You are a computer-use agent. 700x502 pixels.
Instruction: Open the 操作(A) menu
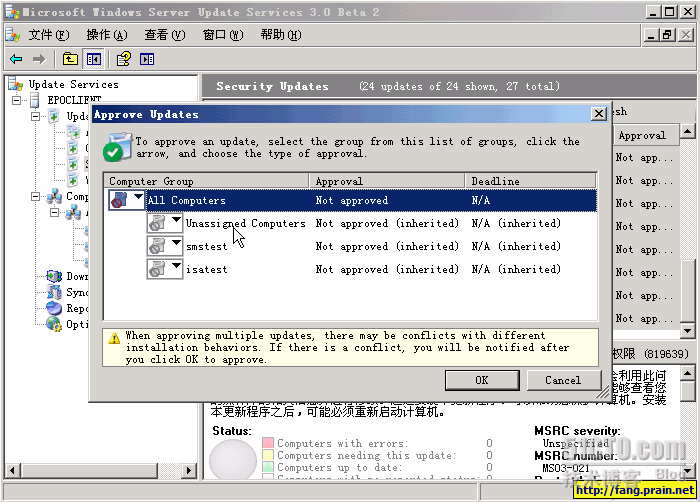point(107,35)
